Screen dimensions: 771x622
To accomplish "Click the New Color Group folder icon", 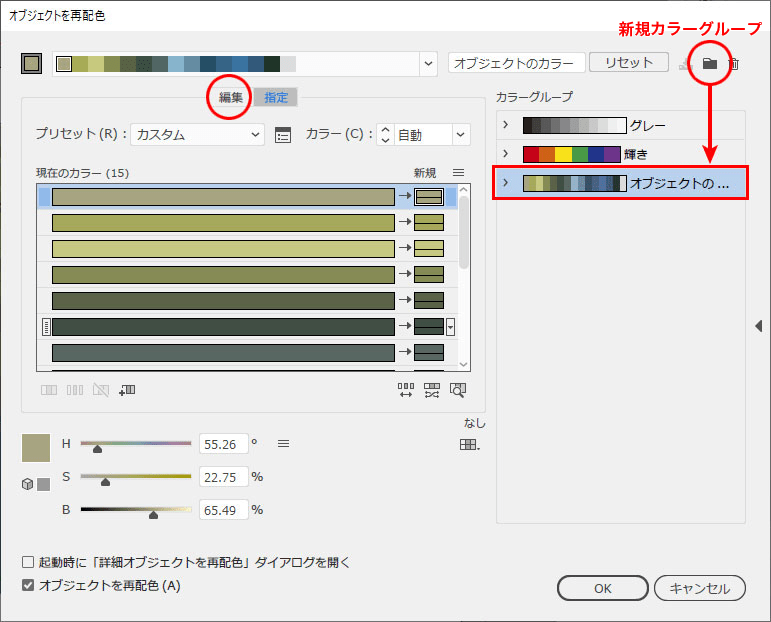I will pos(709,63).
